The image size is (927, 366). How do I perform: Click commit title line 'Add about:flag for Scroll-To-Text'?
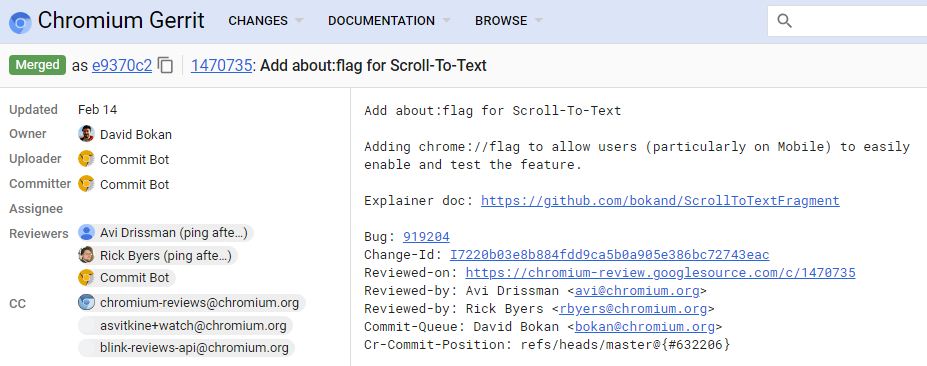click(492, 111)
